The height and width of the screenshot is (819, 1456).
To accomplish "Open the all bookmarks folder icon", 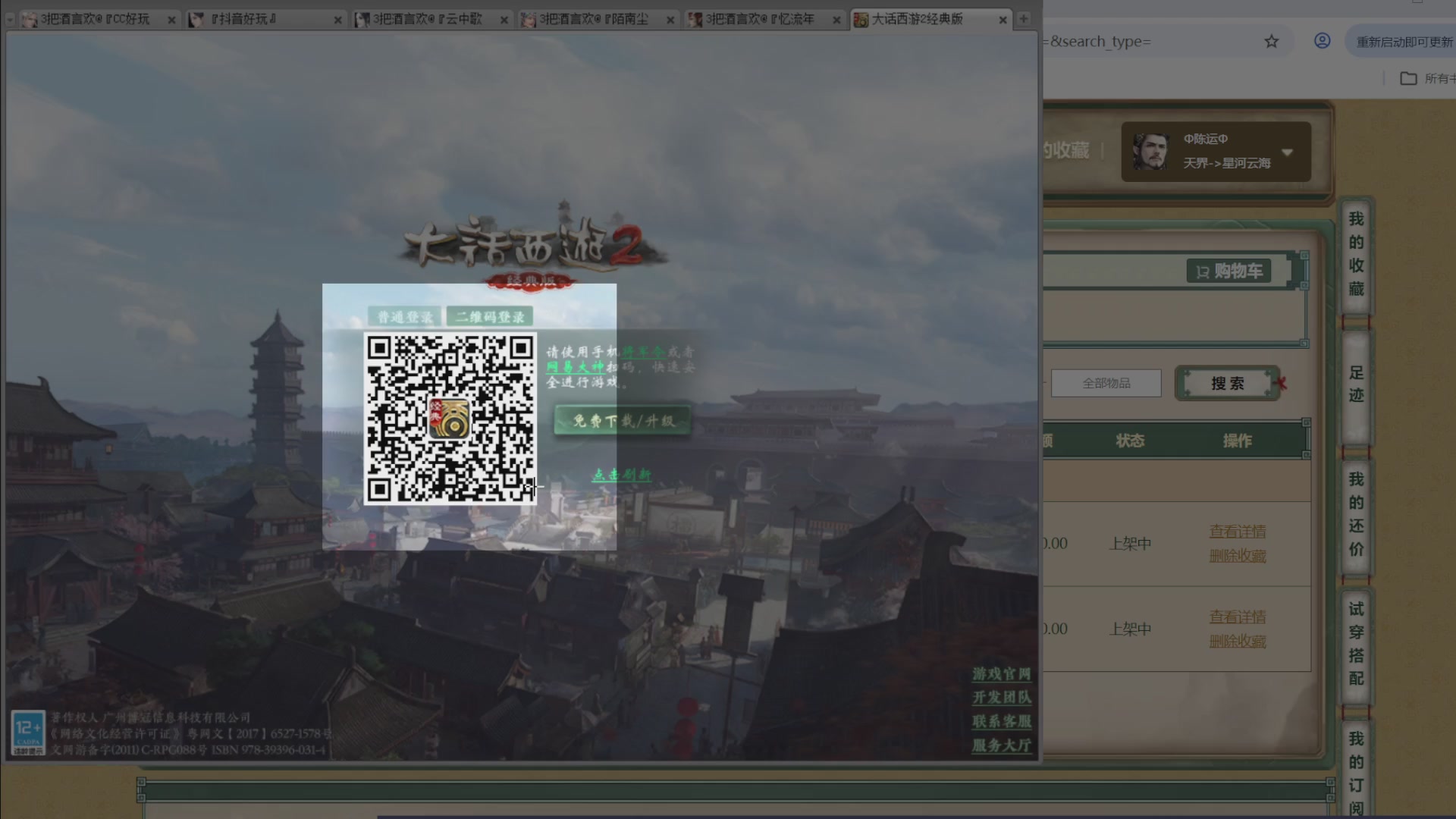I will click(1408, 78).
